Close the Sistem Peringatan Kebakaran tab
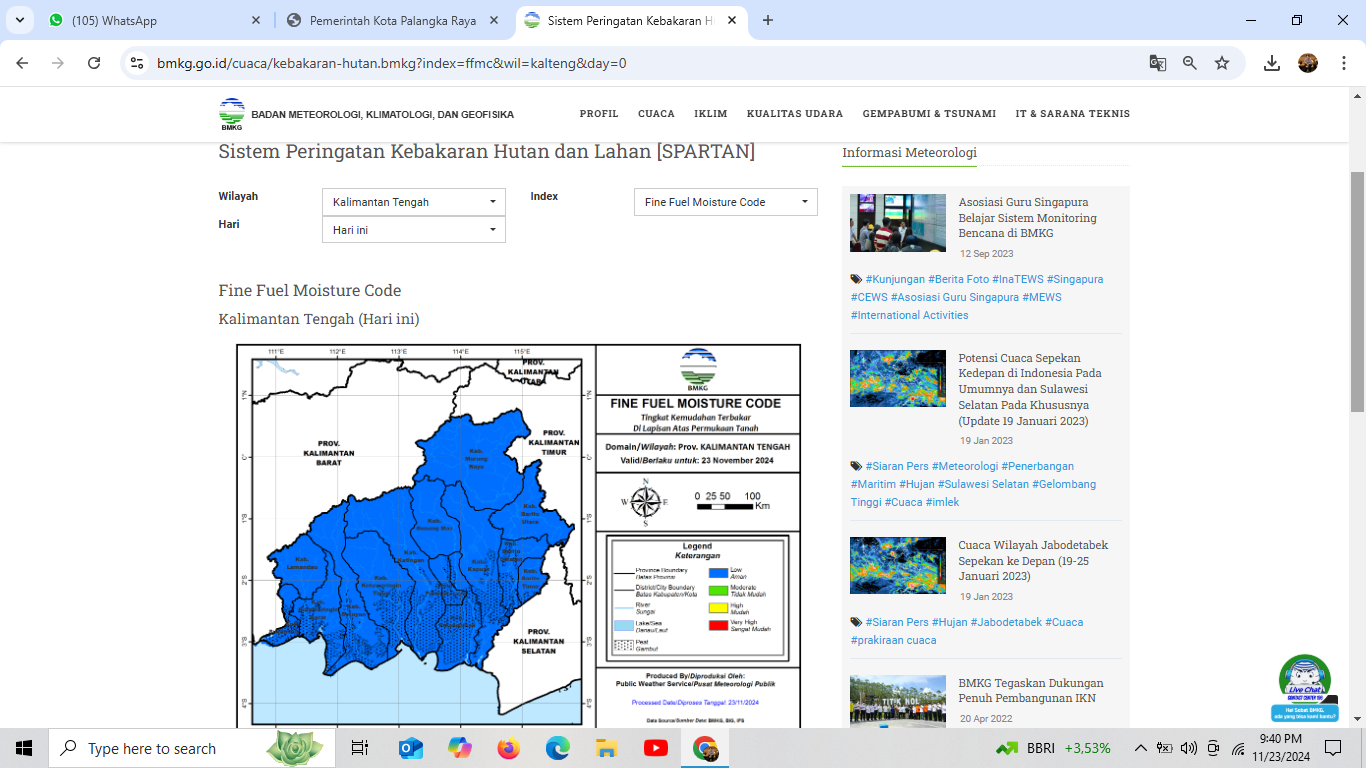The width and height of the screenshot is (1366, 768). (x=731, y=20)
